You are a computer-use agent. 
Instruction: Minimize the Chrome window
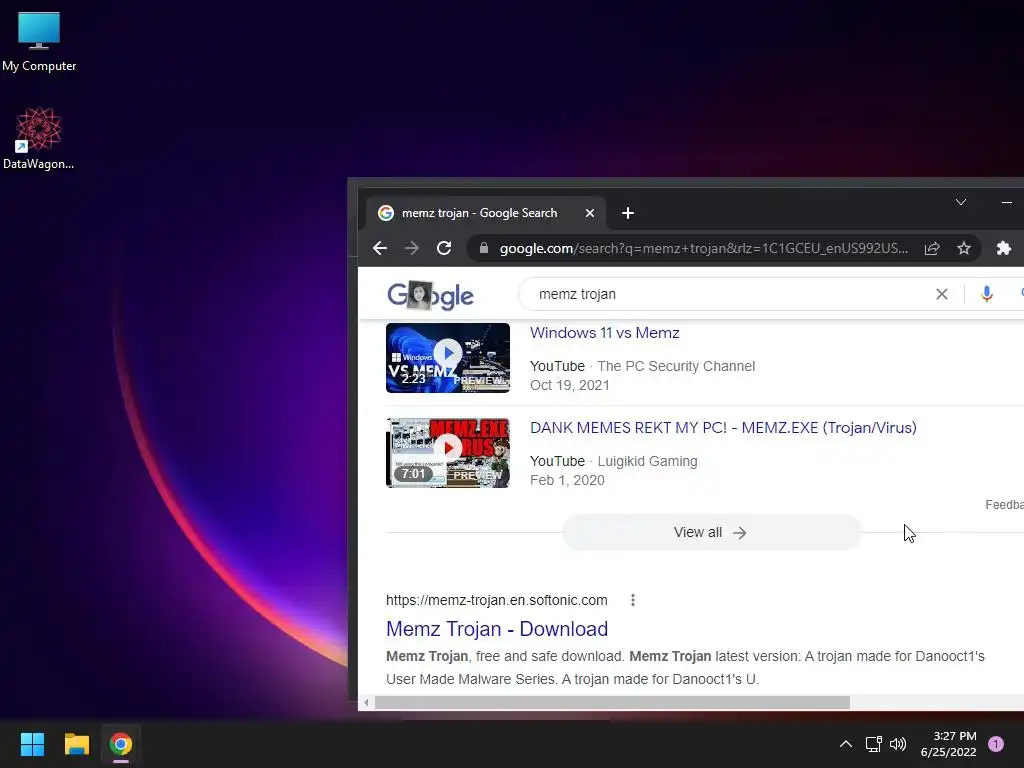coord(1006,202)
